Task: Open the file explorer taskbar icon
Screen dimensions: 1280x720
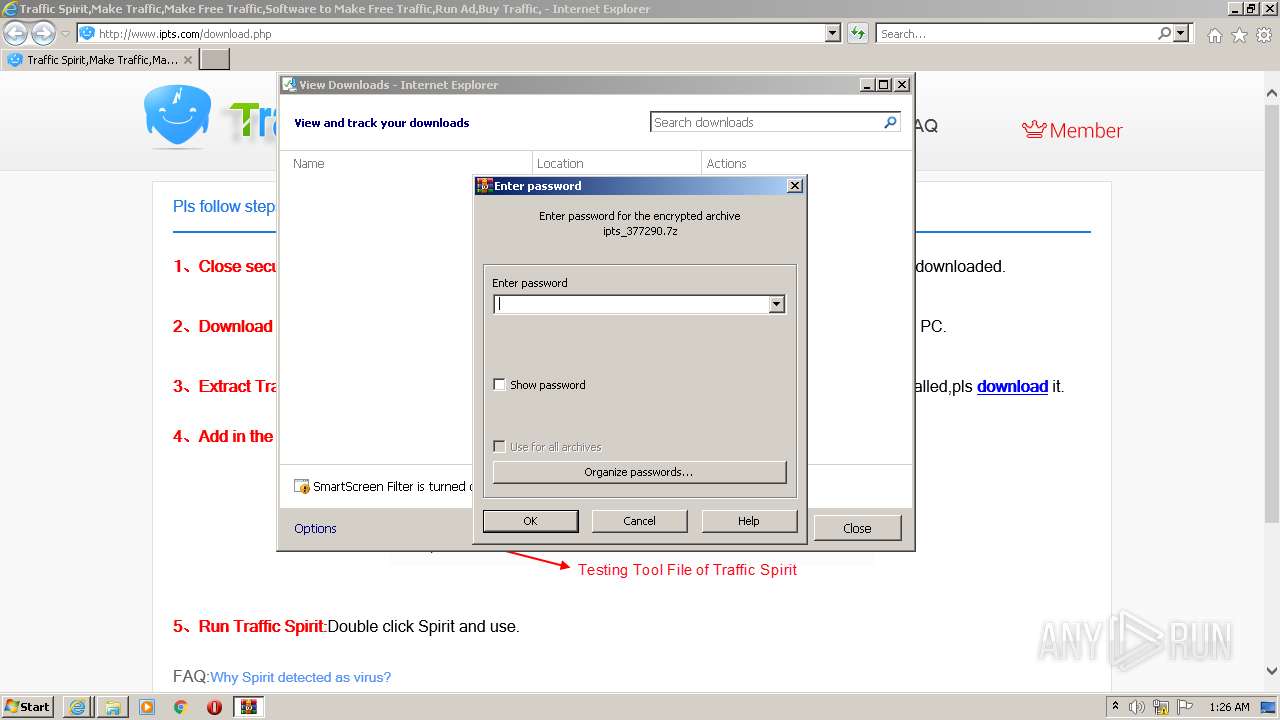Action: [x=113, y=707]
